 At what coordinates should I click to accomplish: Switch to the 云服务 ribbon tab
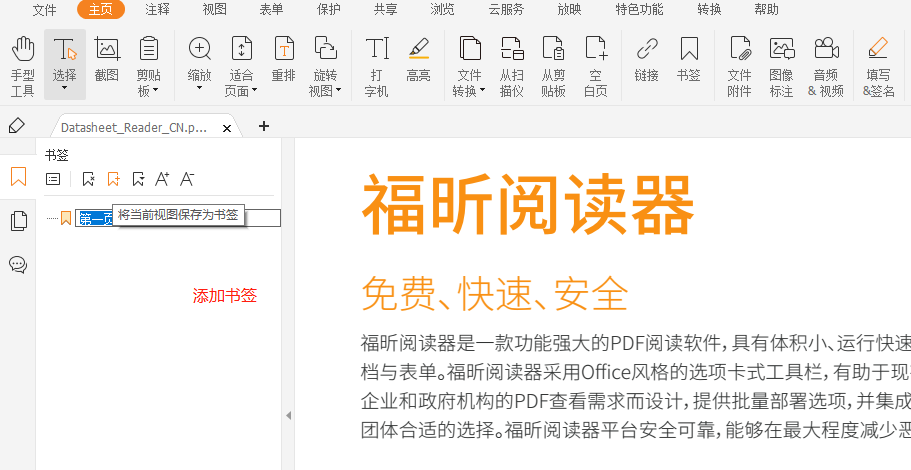point(506,10)
